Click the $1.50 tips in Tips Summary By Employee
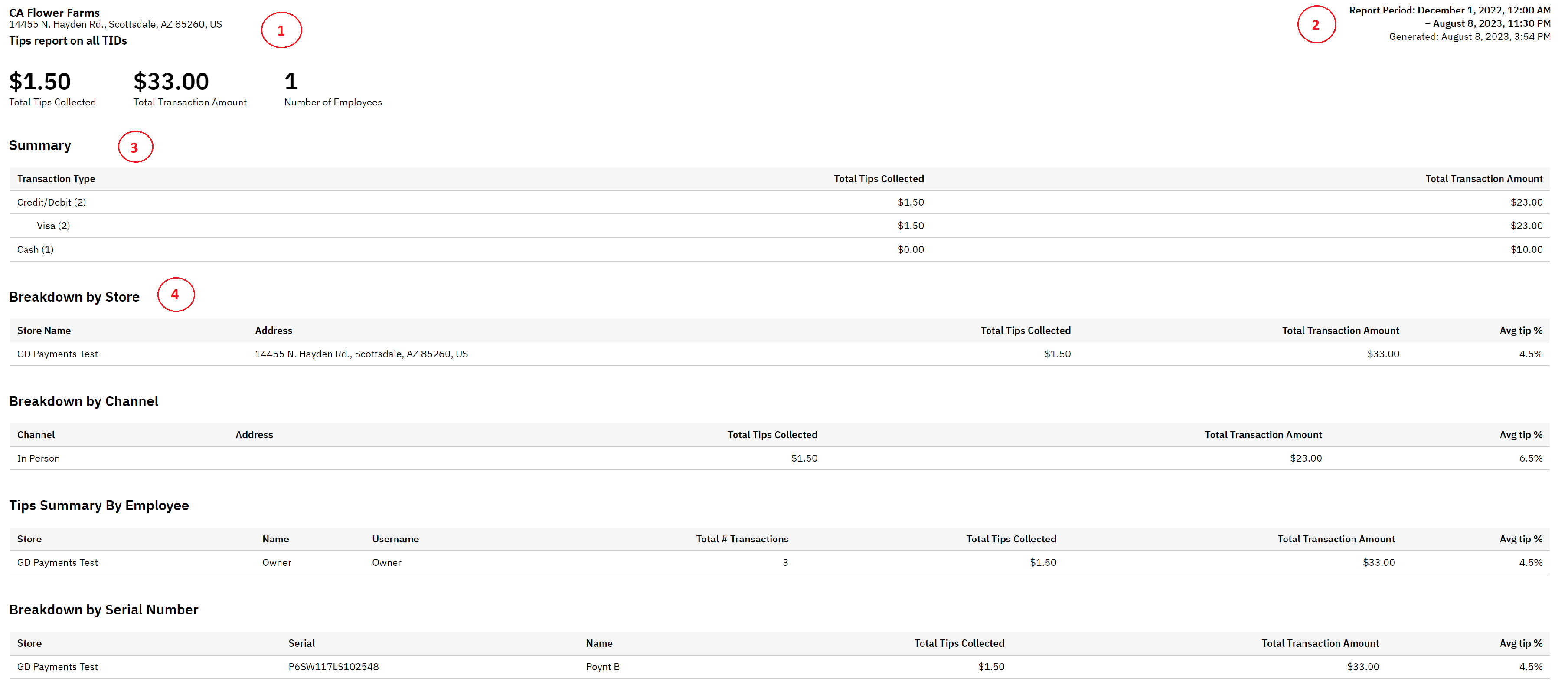Image resolution: width=1568 pixels, height=685 pixels. 1043,563
